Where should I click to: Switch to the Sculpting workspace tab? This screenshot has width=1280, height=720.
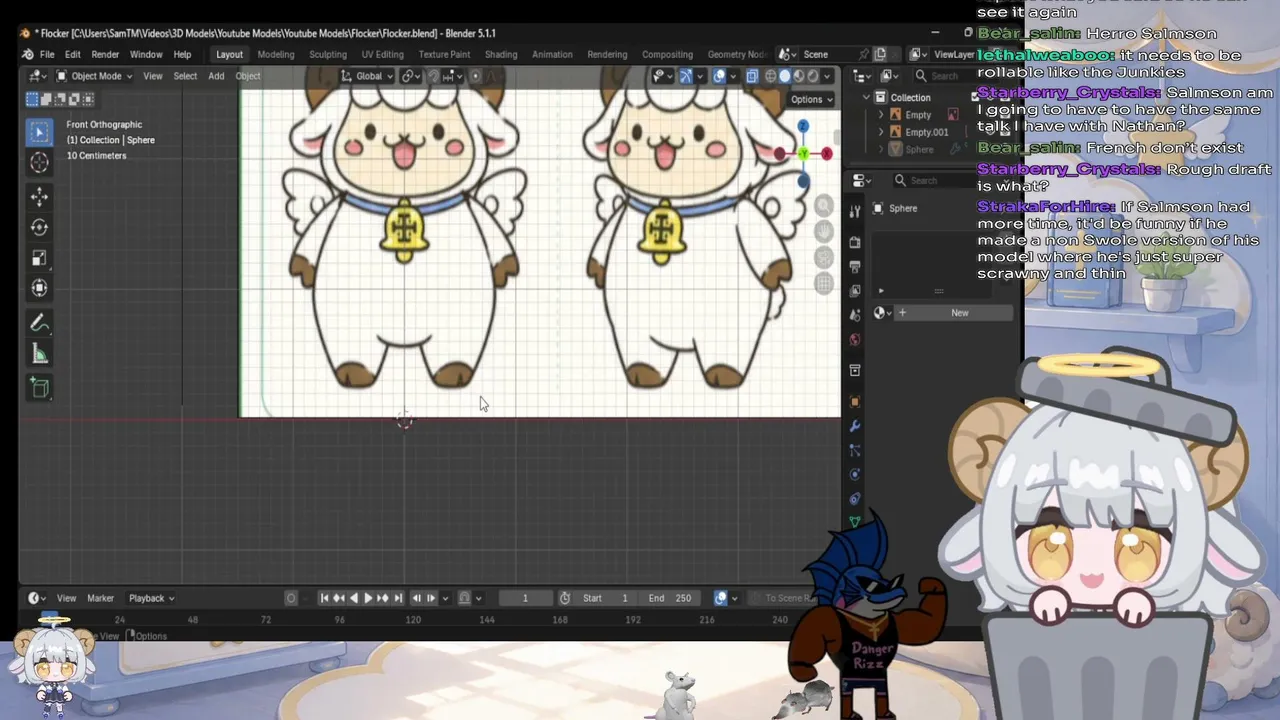[328, 54]
